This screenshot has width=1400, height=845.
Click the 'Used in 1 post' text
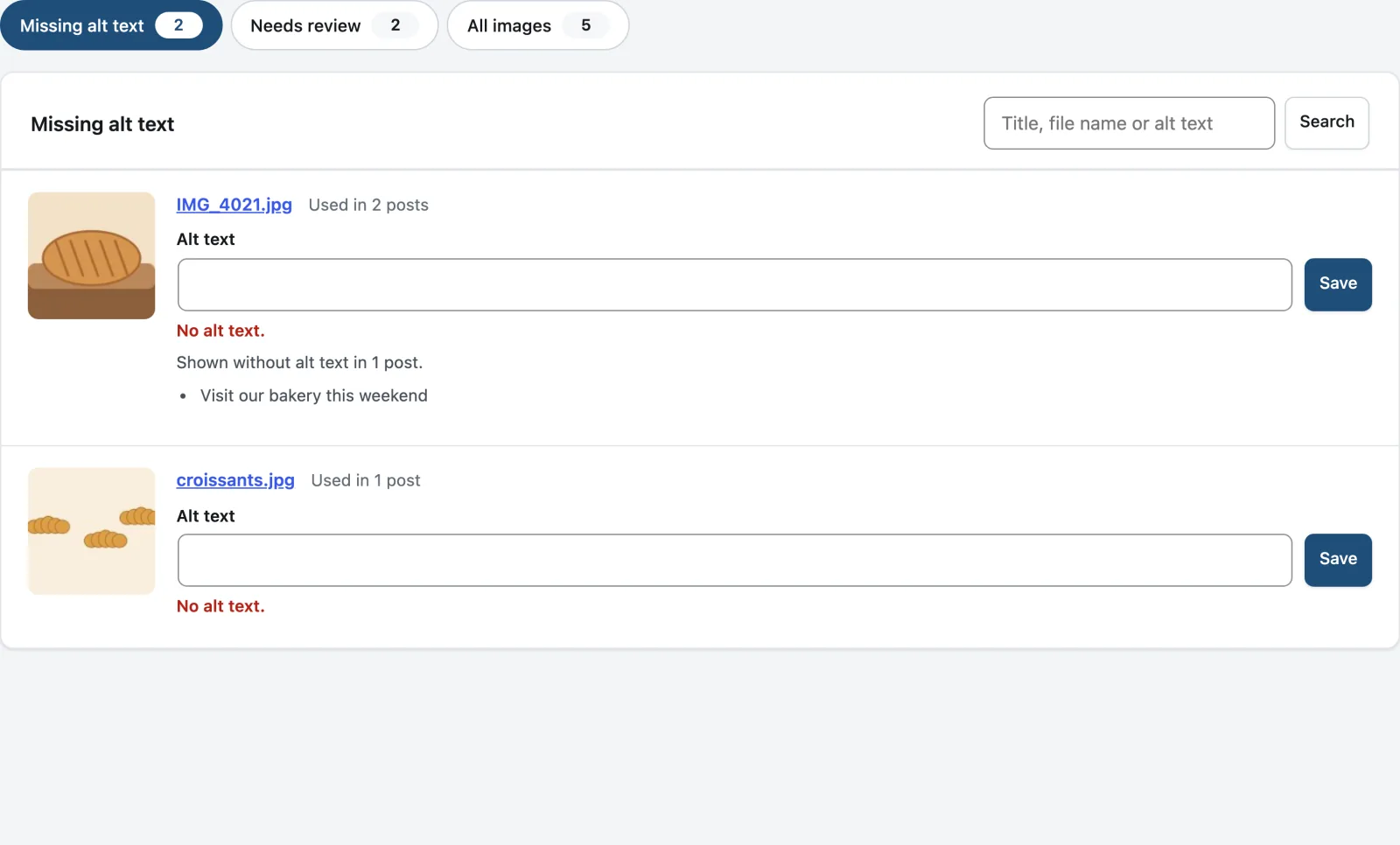[366, 480]
